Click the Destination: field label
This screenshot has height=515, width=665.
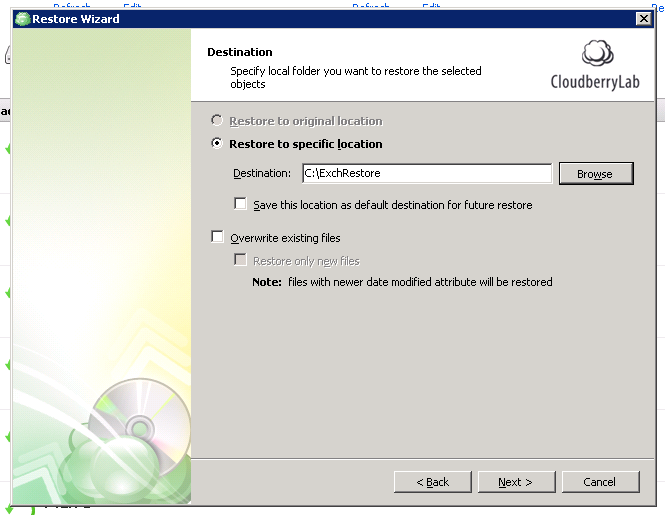[x=262, y=173]
